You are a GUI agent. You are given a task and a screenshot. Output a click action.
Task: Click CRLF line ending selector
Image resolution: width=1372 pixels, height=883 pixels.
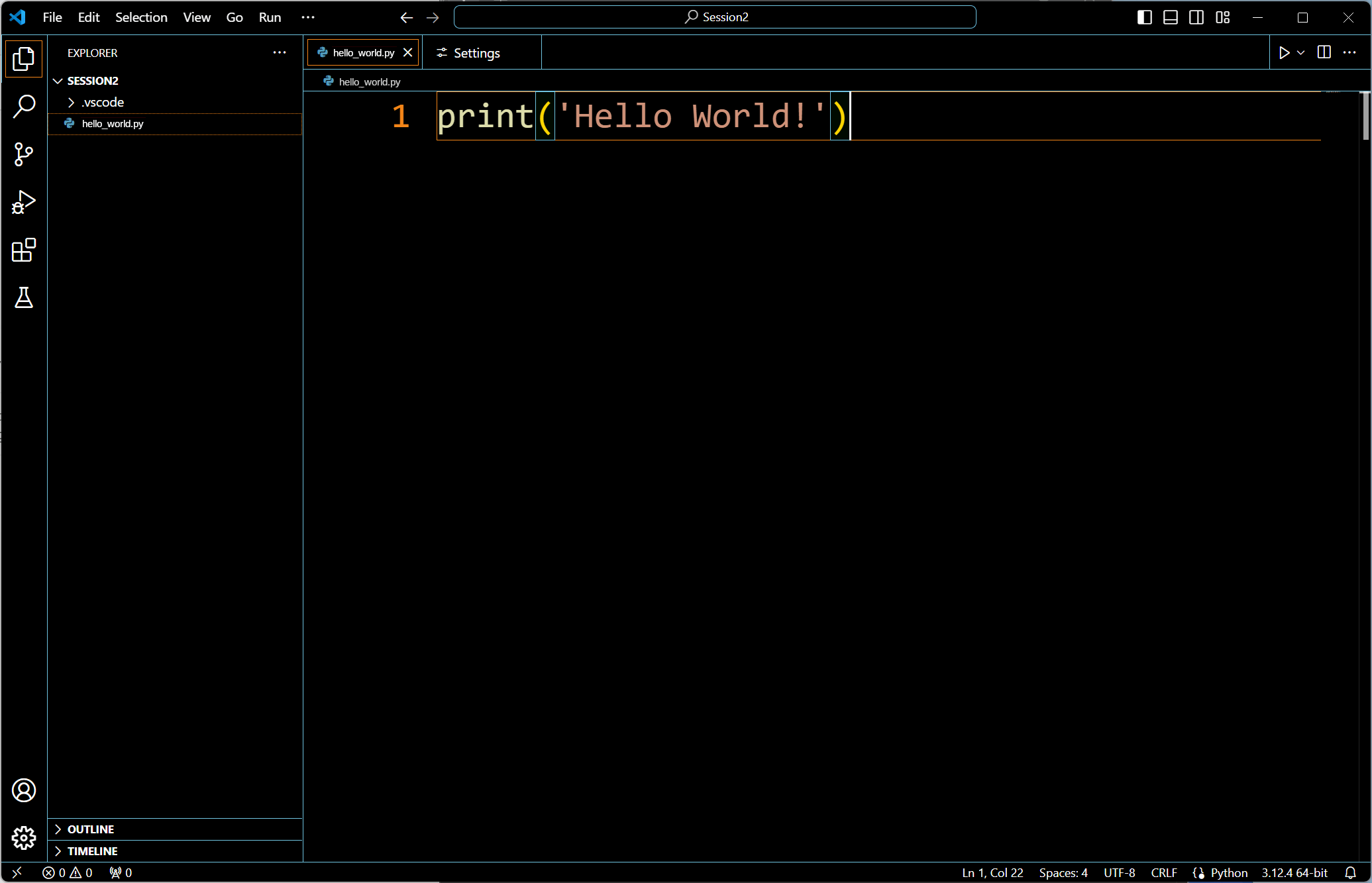point(1163,872)
